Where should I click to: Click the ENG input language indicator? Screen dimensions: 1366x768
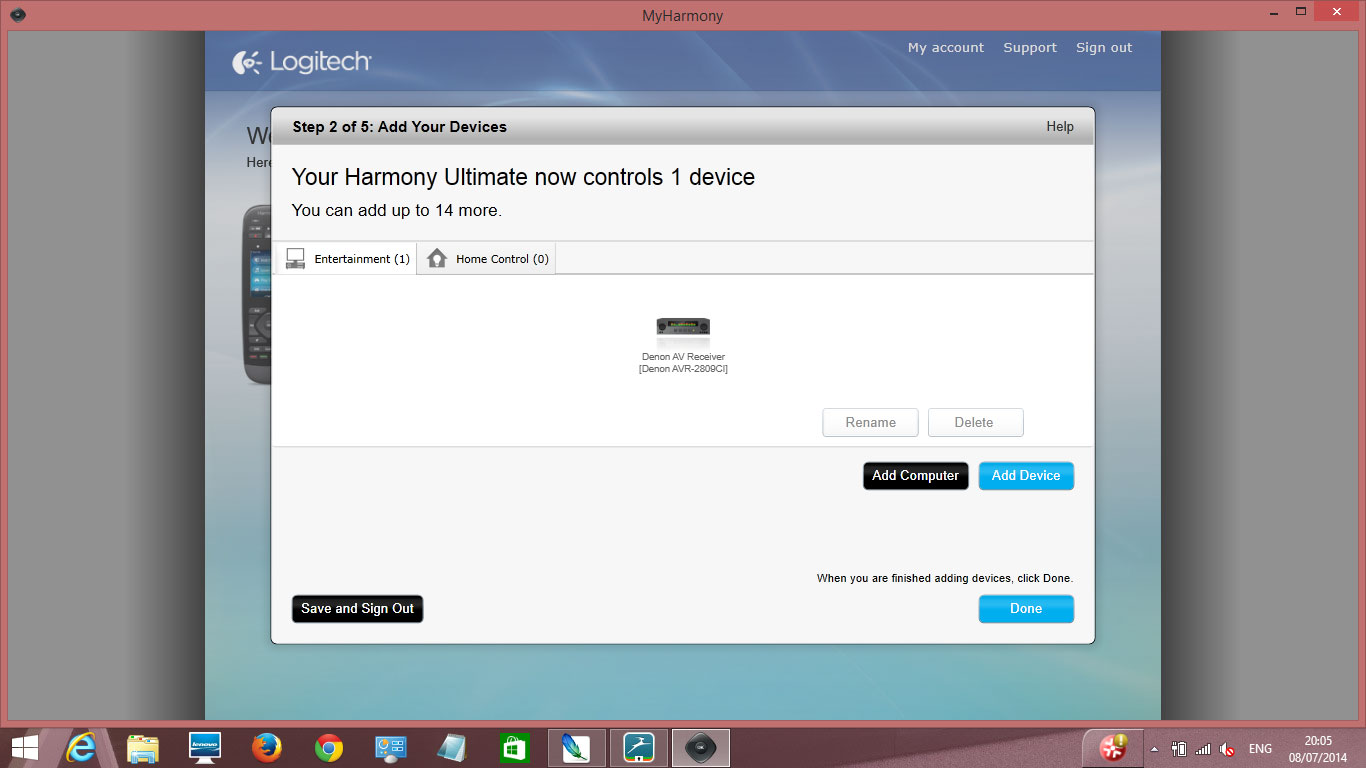tap(1260, 749)
